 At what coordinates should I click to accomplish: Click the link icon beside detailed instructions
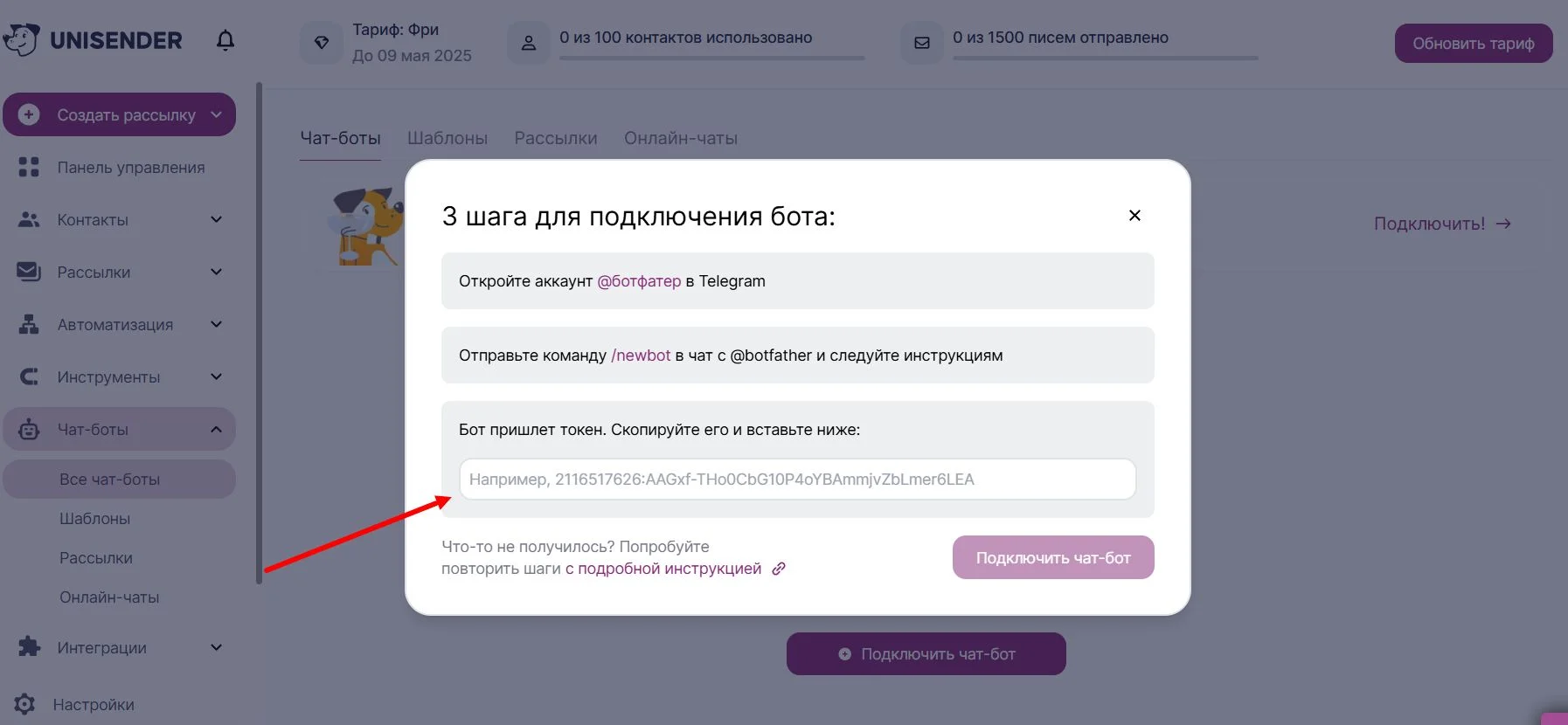pyautogui.click(x=779, y=569)
